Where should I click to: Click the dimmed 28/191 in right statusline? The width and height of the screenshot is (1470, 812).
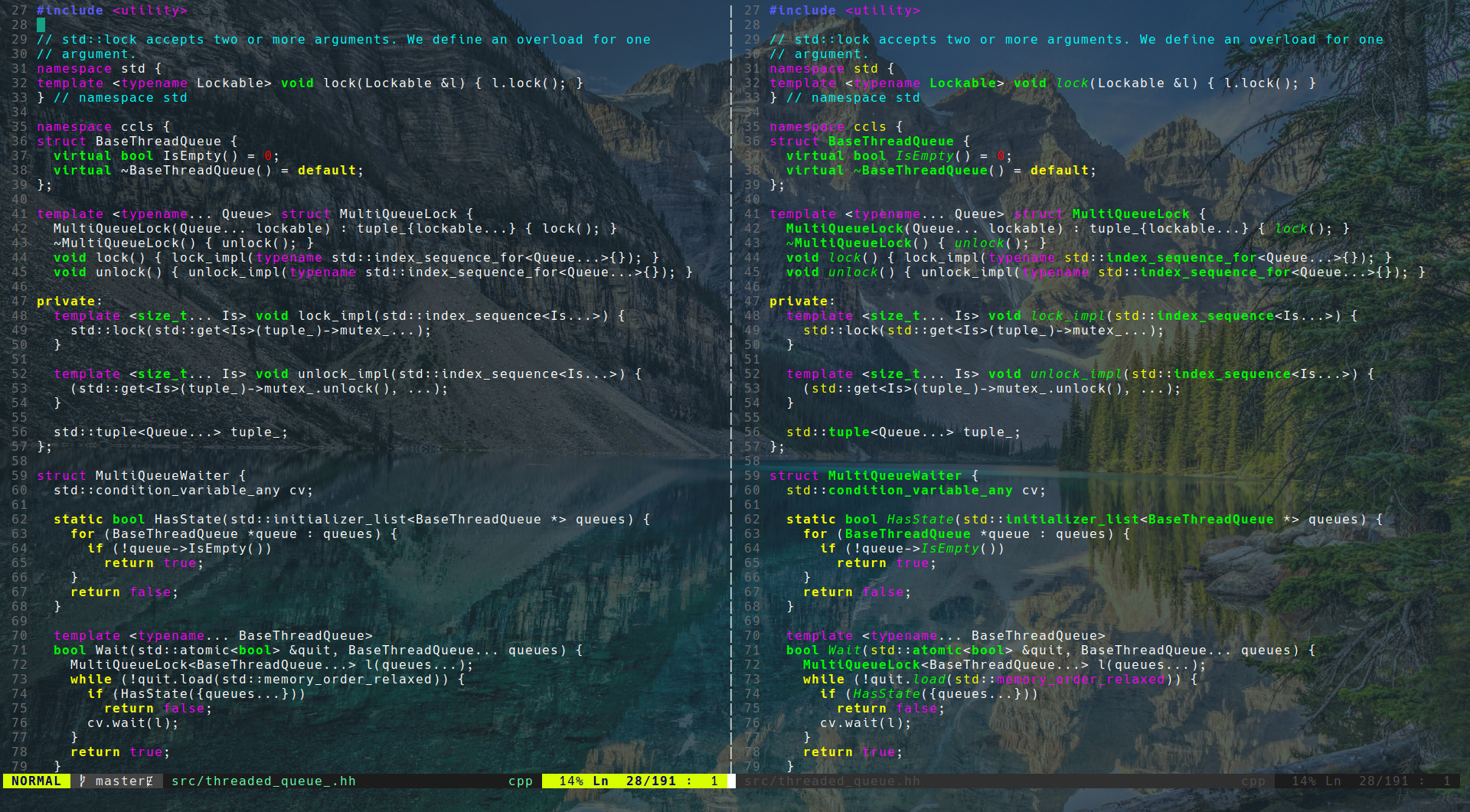click(1383, 781)
